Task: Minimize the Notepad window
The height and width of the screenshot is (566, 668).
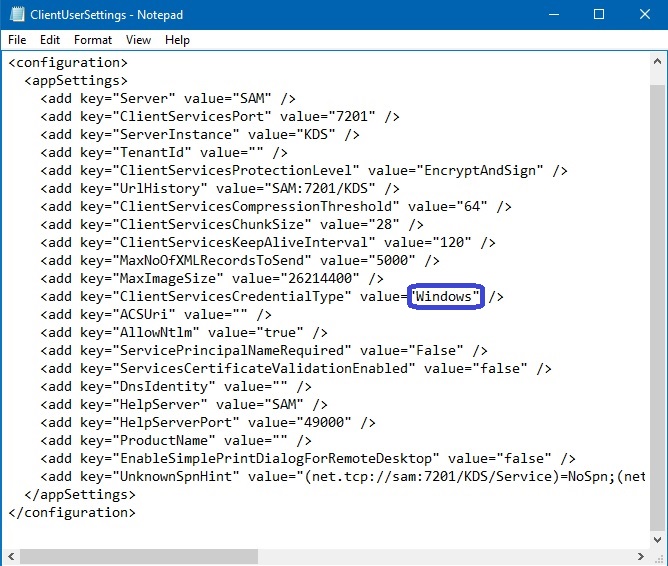Action: (x=554, y=14)
